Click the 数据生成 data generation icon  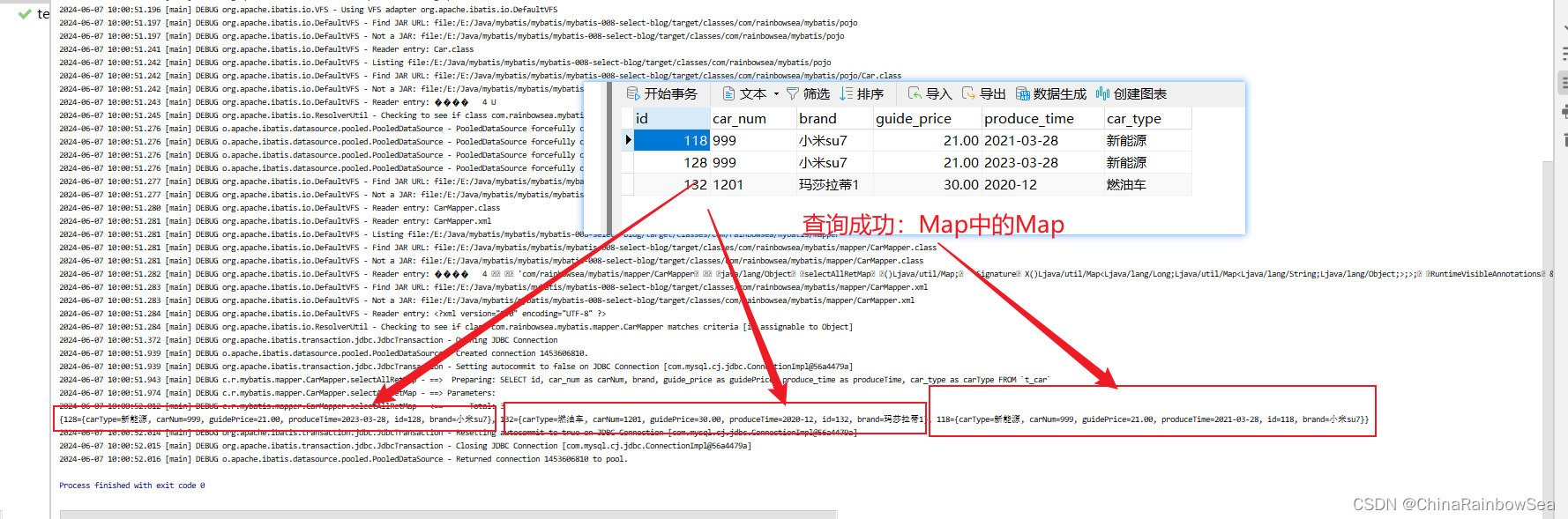pyautogui.click(x=1023, y=93)
